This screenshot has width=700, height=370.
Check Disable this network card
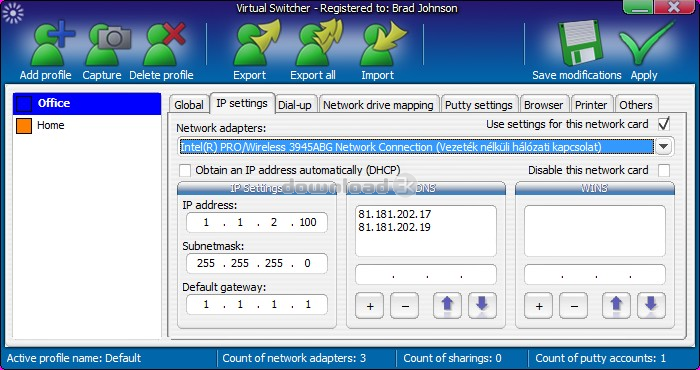[x=664, y=170]
